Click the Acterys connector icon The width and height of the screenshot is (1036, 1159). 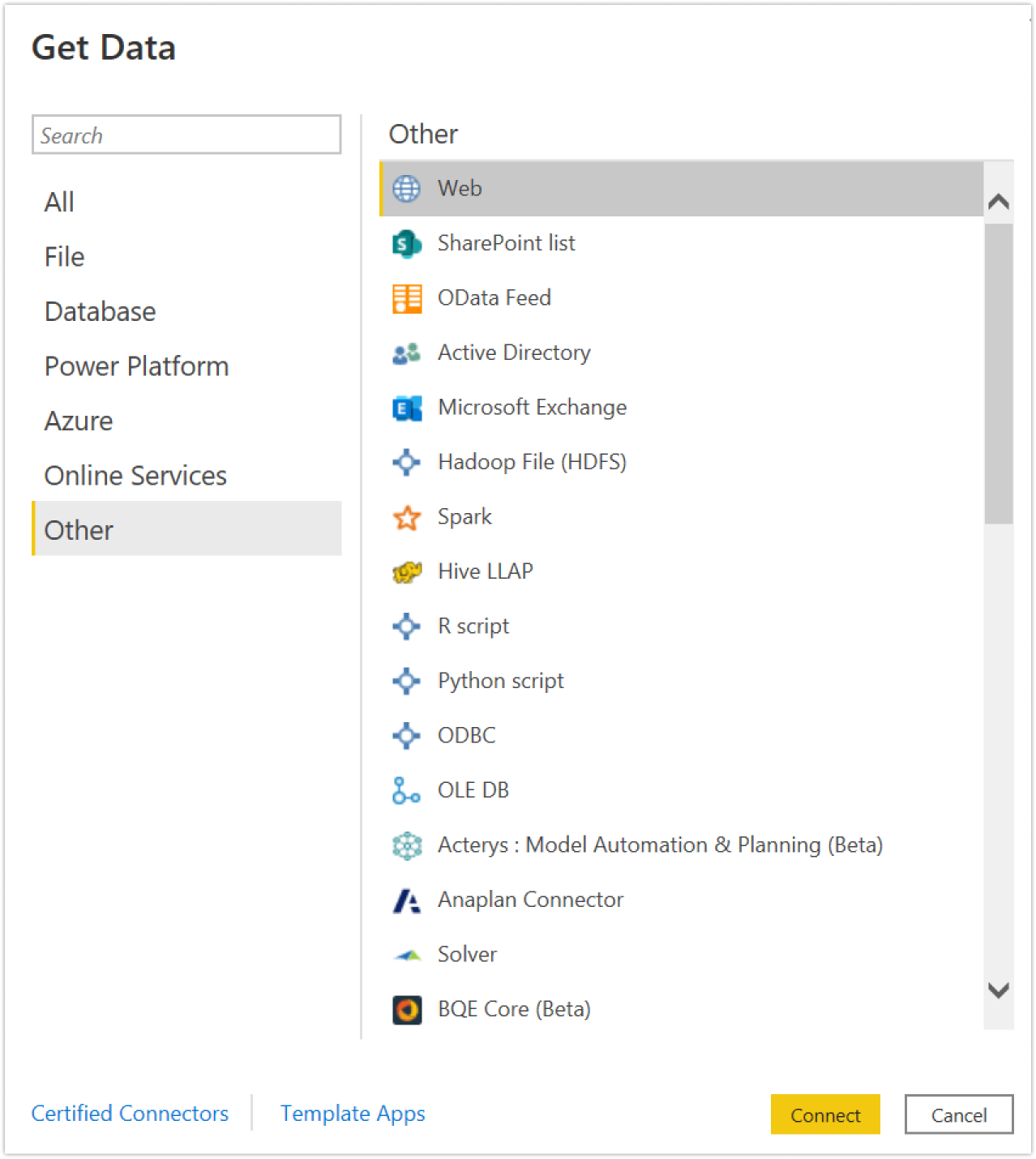pyautogui.click(x=406, y=845)
